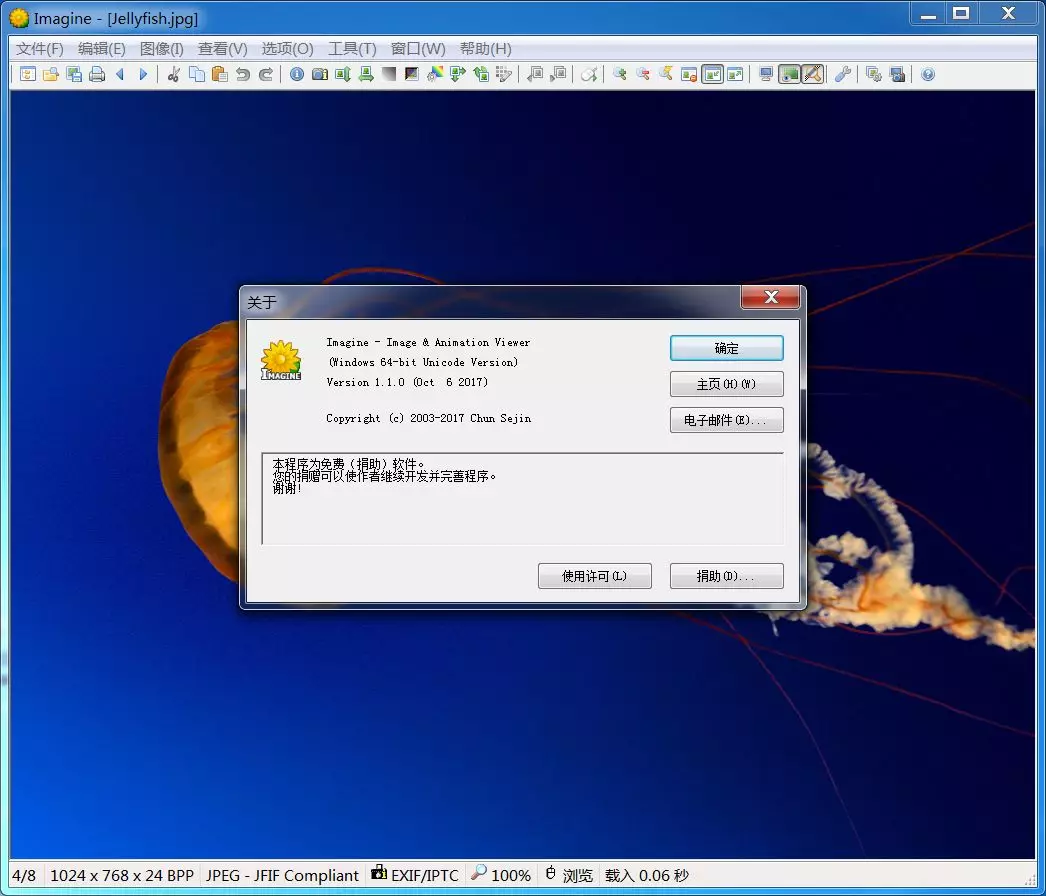This screenshot has height=896, width=1046.
Task: Click "JPEG - JFIF Compliant" in status bar
Action: point(282,875)
